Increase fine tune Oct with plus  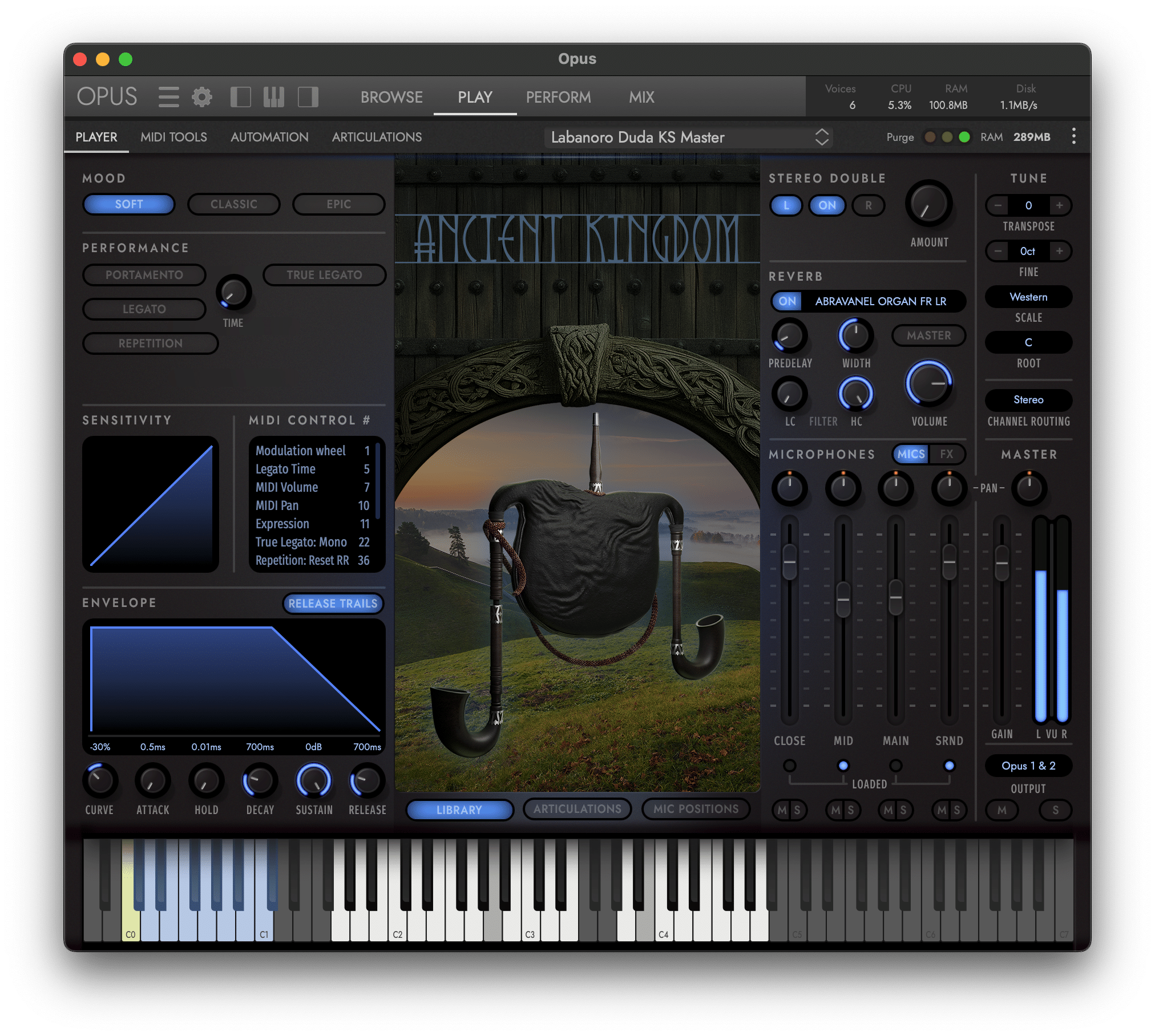[x=1059, y=251]
